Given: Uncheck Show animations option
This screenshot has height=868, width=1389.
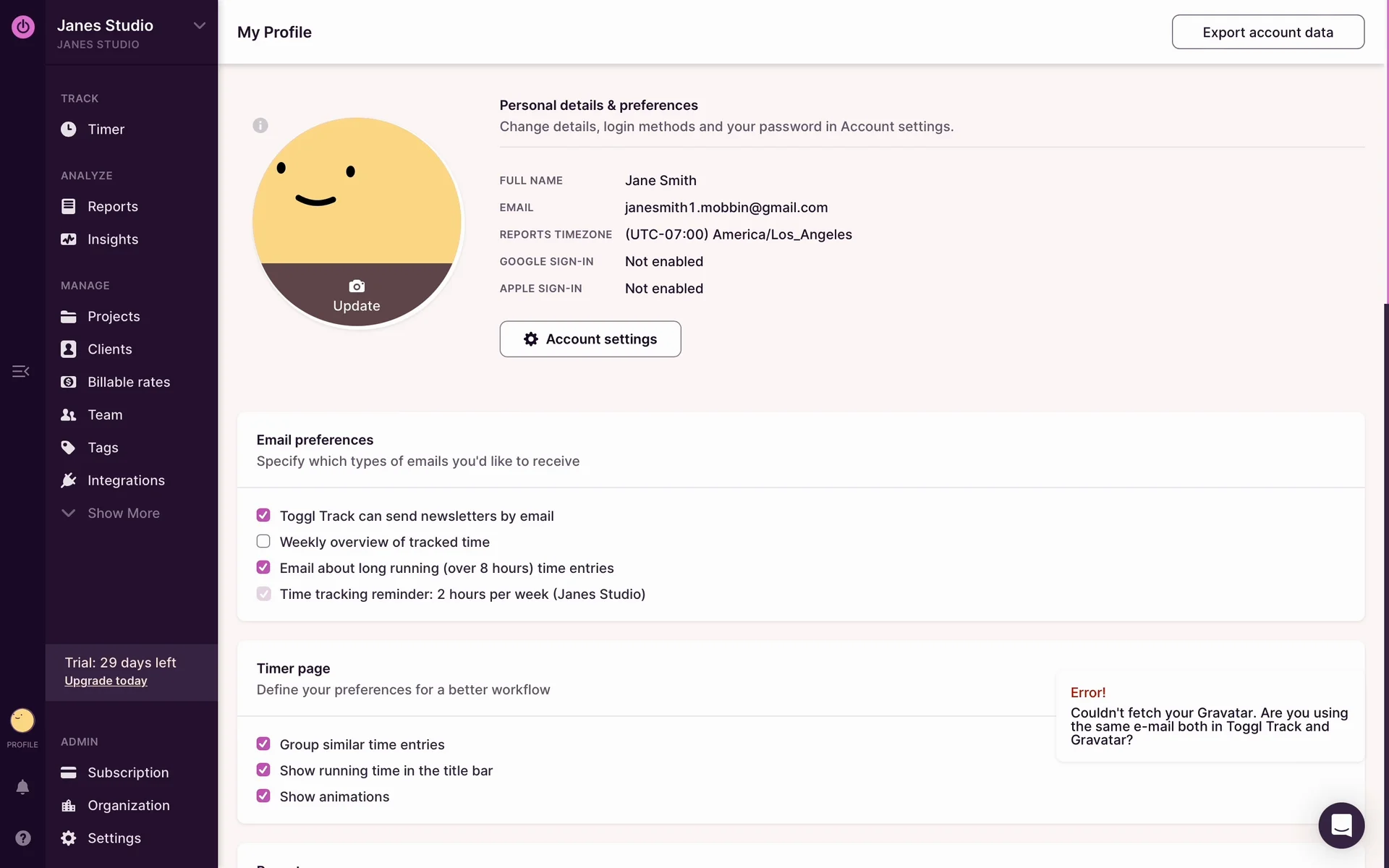Looking at the screenshot, I should click(263, 796).
